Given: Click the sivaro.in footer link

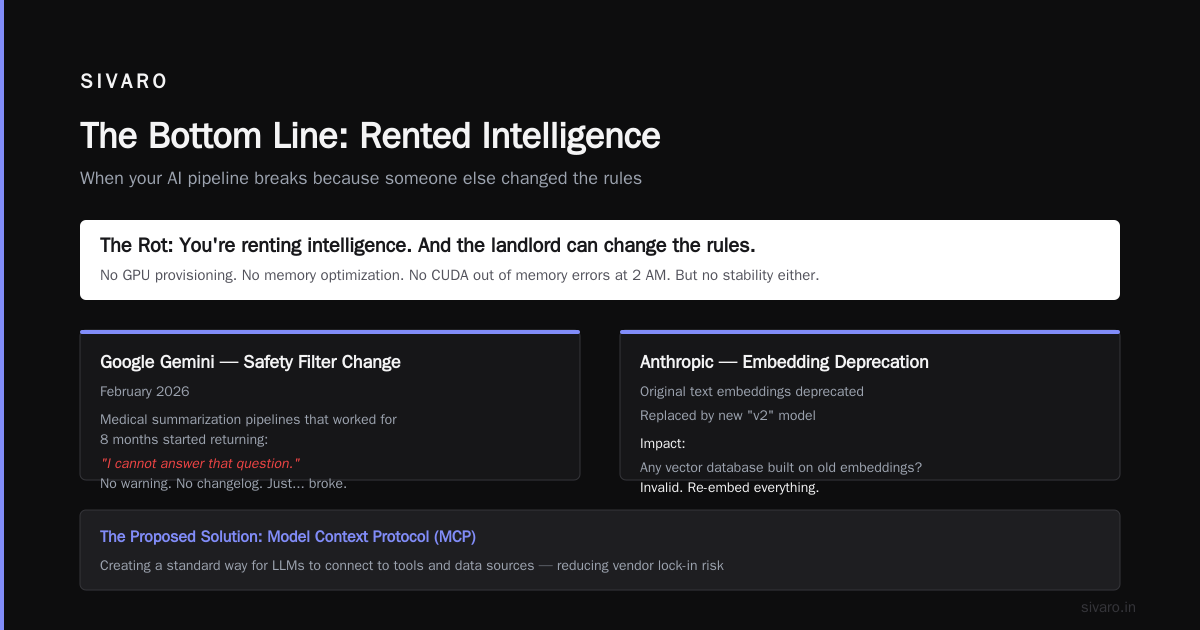Looking at the screenshot, I should pyautogui.click(x=1108, y=607).
